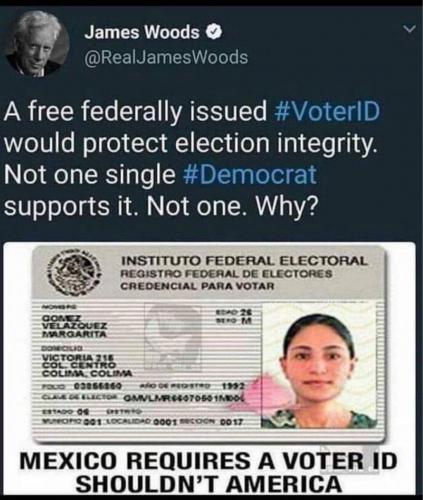Click the blue verified badge

[x=214, y=32]
